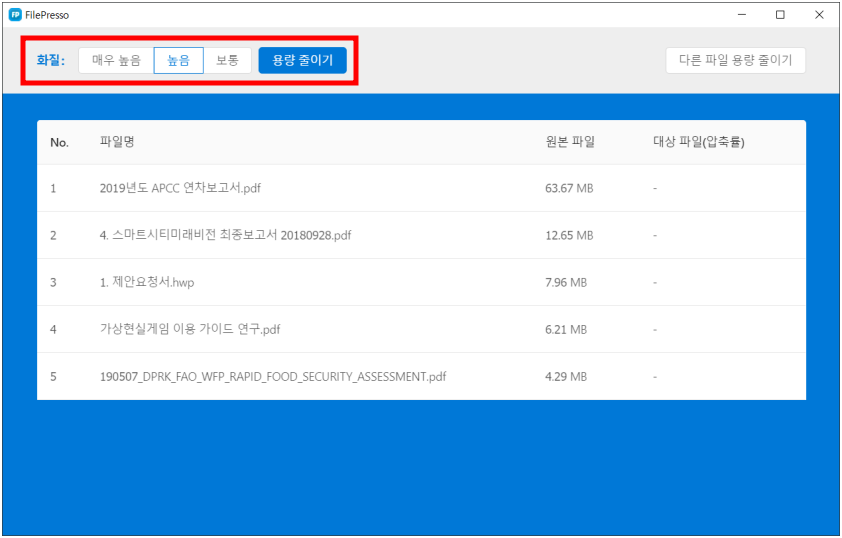Screen dimensions: 842x538
Task: Select the 190507_DPRK_FAO_WFP file row
Action: pos(272,377)
